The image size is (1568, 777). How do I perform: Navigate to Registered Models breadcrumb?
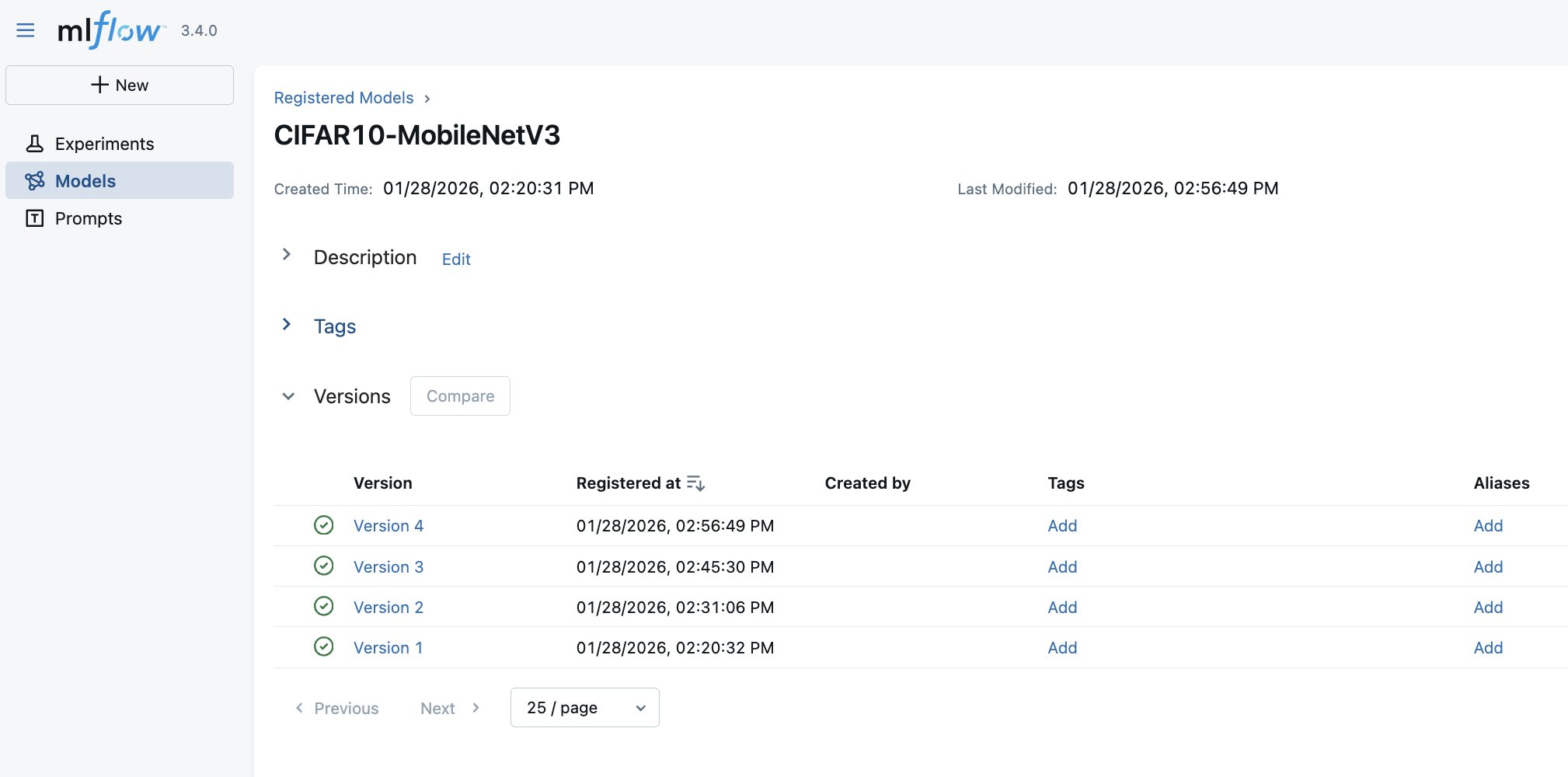coord(343,98)
